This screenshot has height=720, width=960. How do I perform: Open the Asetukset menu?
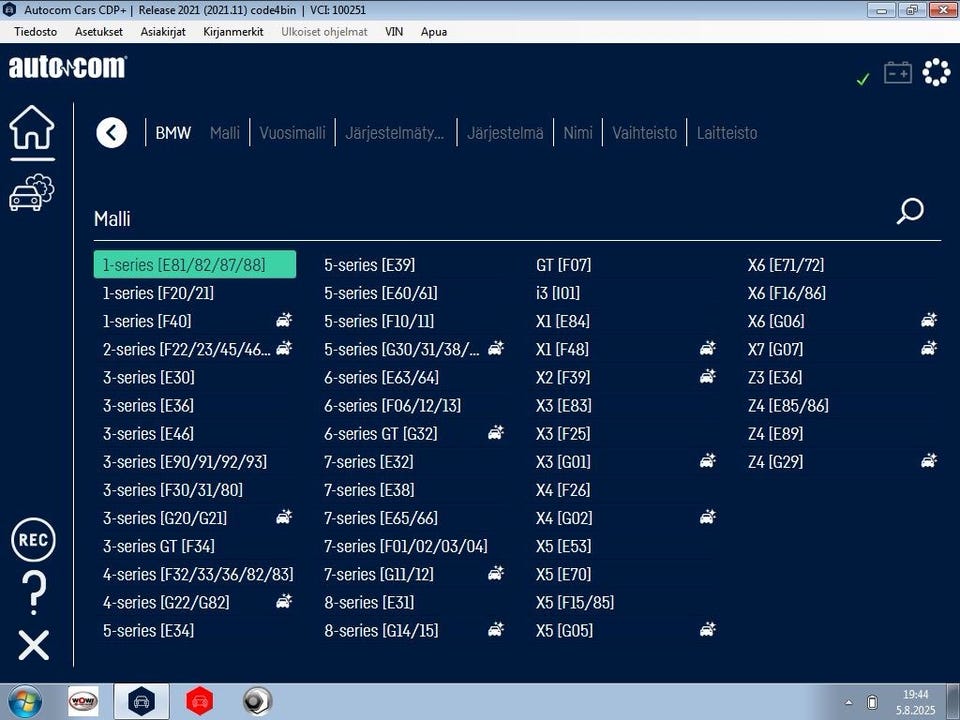[99, 32]
